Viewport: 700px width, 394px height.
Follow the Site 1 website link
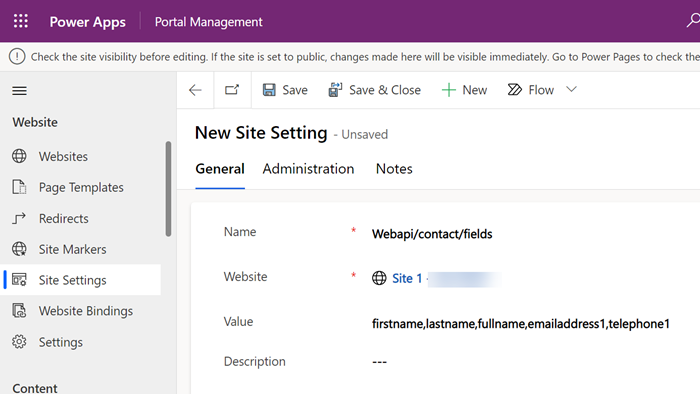tap(407, 278)
